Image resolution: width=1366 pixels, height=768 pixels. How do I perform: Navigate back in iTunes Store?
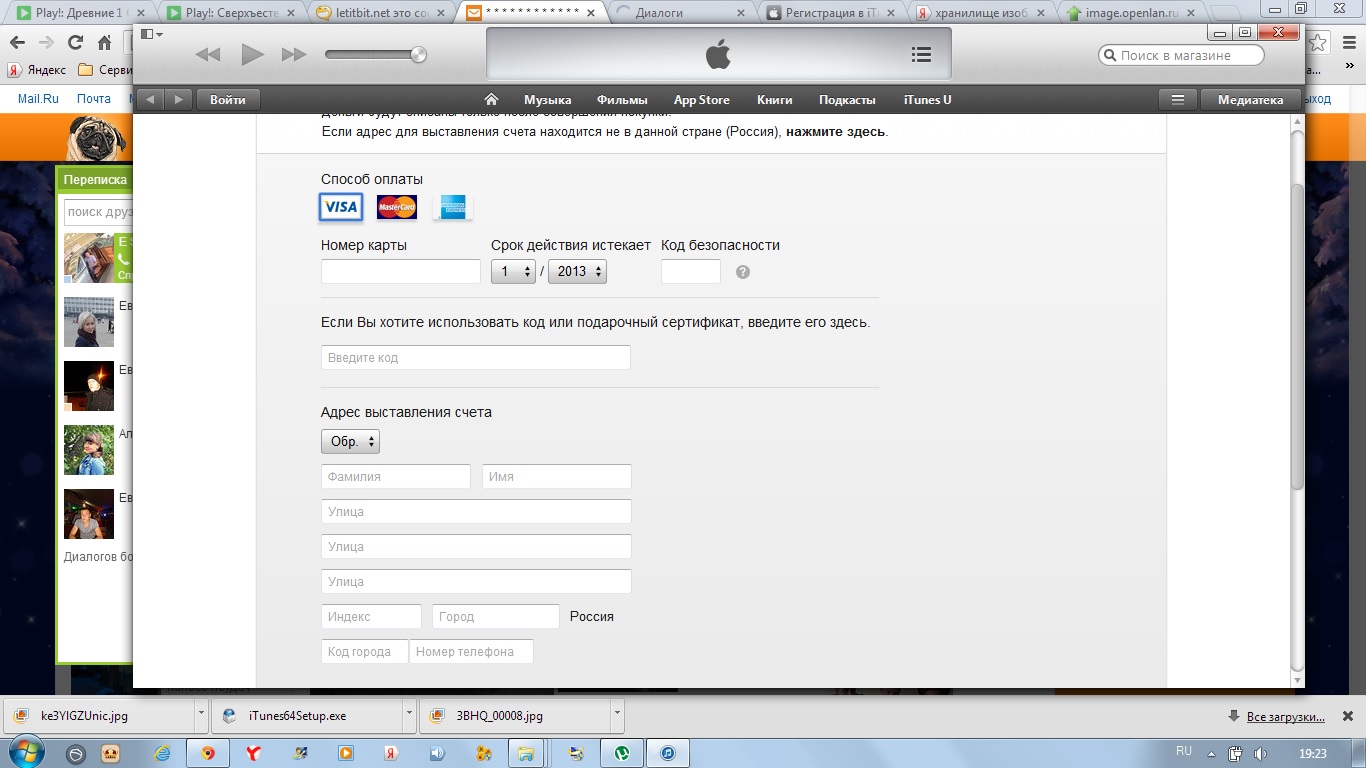[x=150, y=99]
